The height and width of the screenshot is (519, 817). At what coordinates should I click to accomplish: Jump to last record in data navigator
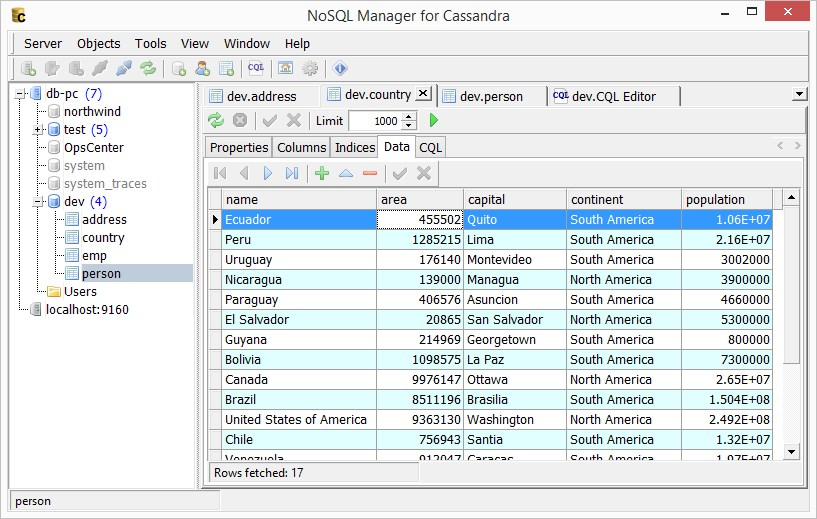pyautogui.click(x=292, y=173)
